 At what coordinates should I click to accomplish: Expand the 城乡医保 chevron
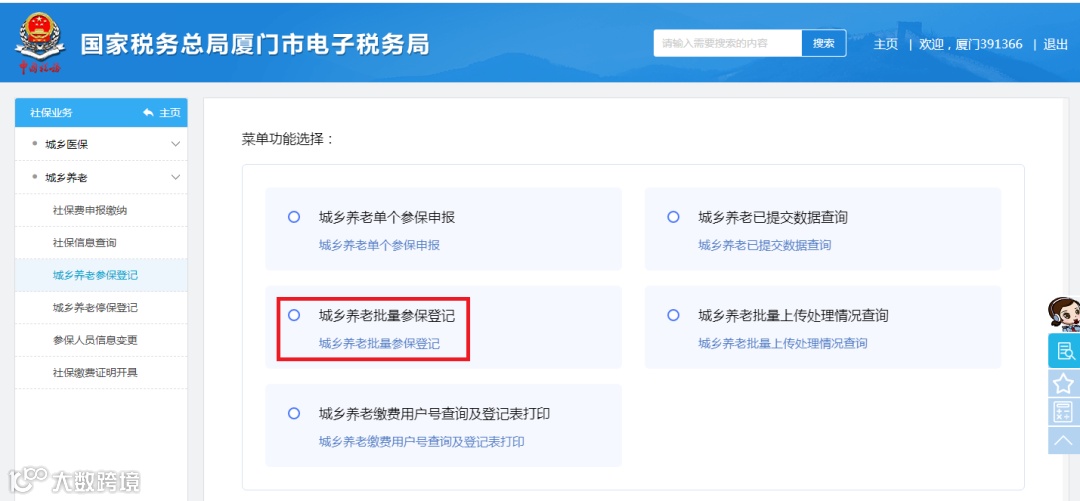tap(176, 144)
